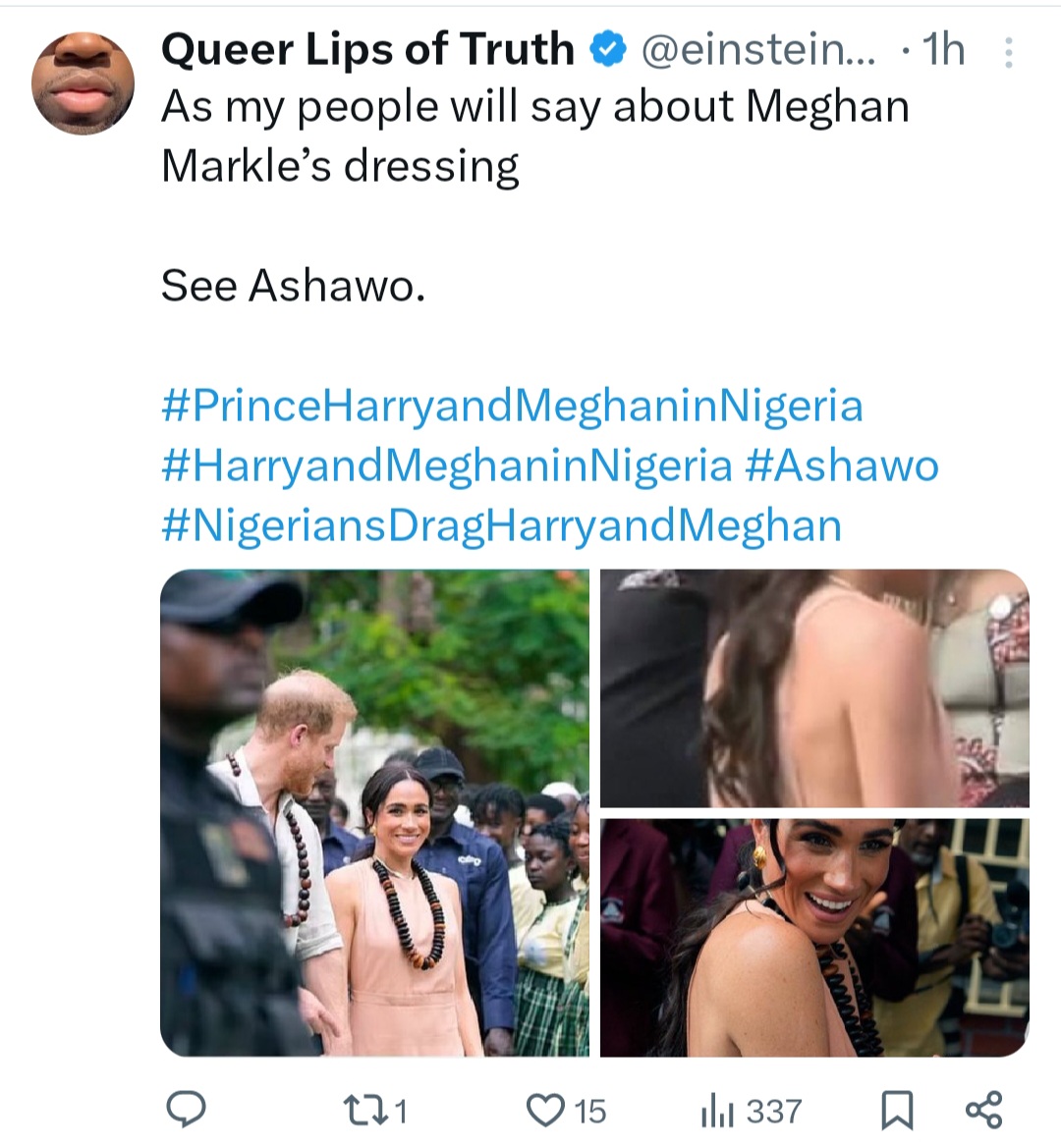
Task: Open the #NigeriansDragHarryandMeghan hashtag
Action: pyautogui.click(x=501, y=525)
